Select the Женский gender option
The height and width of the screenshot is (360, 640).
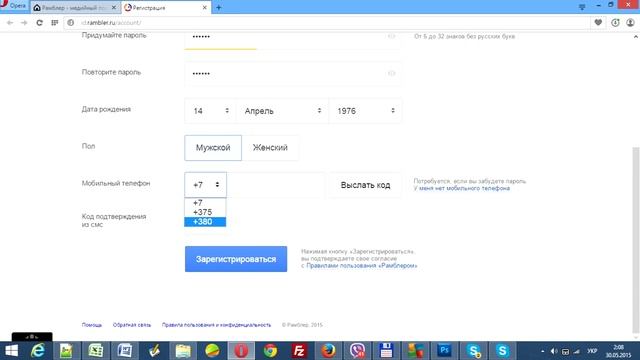pyautogui.click(x=270, y=148)
